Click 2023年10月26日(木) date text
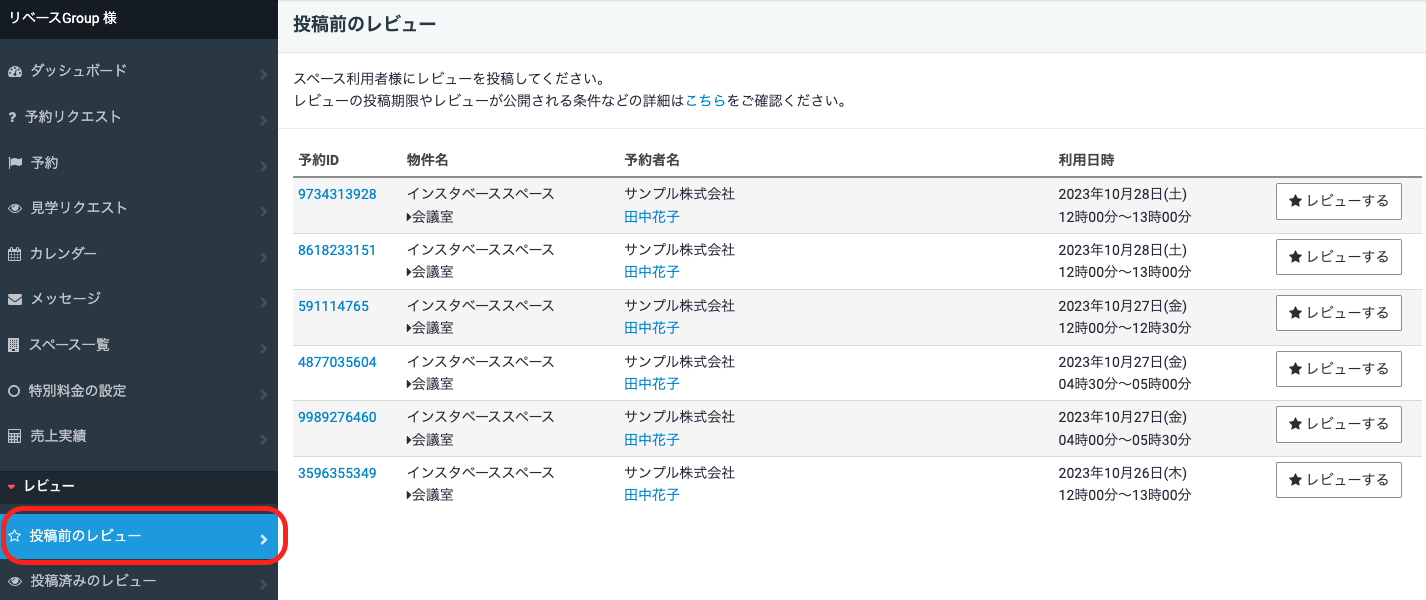This screenshot has width=1426, height=600. [1122, 473]
